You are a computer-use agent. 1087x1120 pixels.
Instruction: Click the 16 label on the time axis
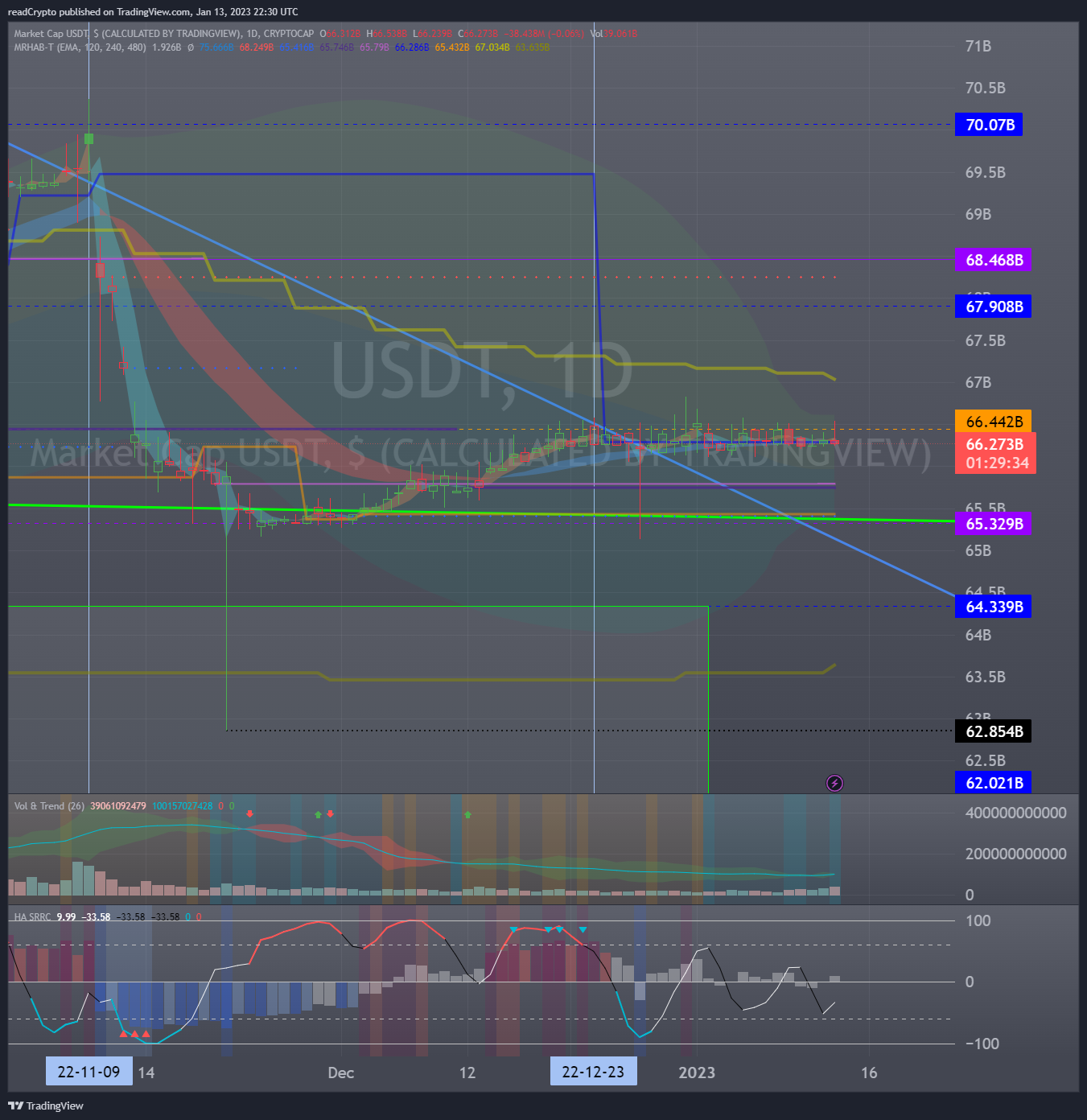coord(869,1073)
